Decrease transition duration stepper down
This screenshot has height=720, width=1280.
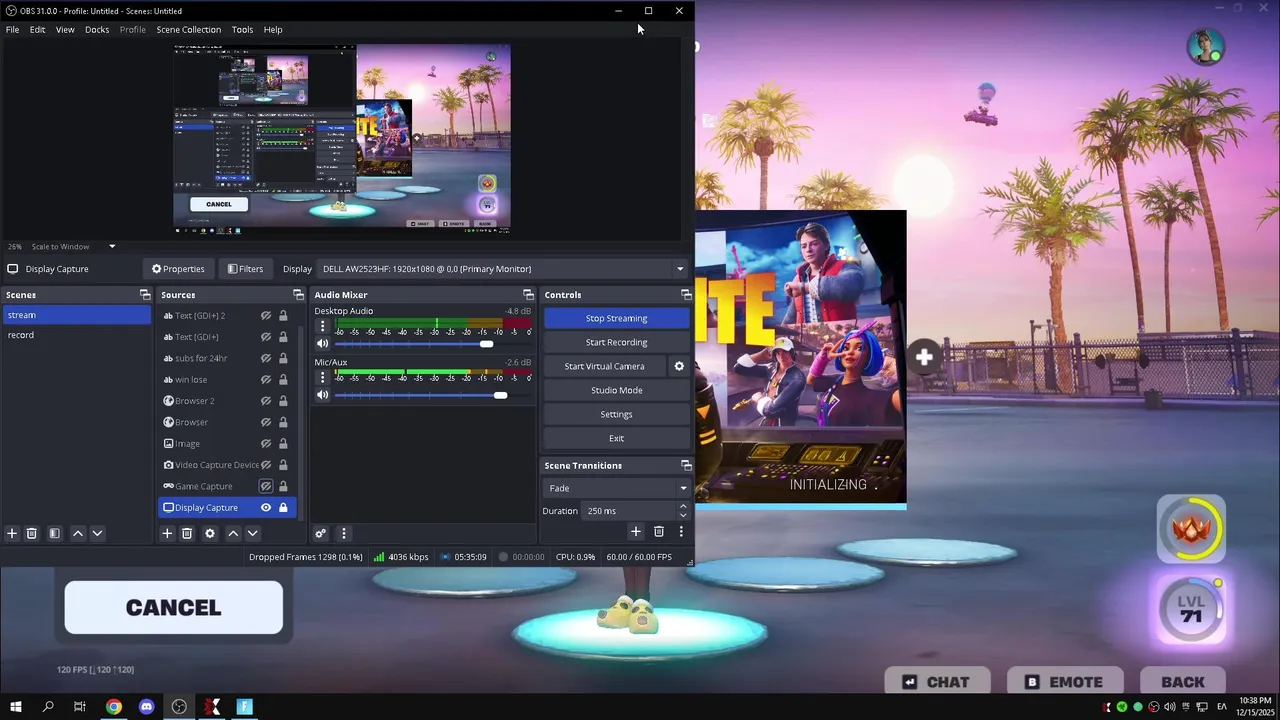[x=683, y=515]
